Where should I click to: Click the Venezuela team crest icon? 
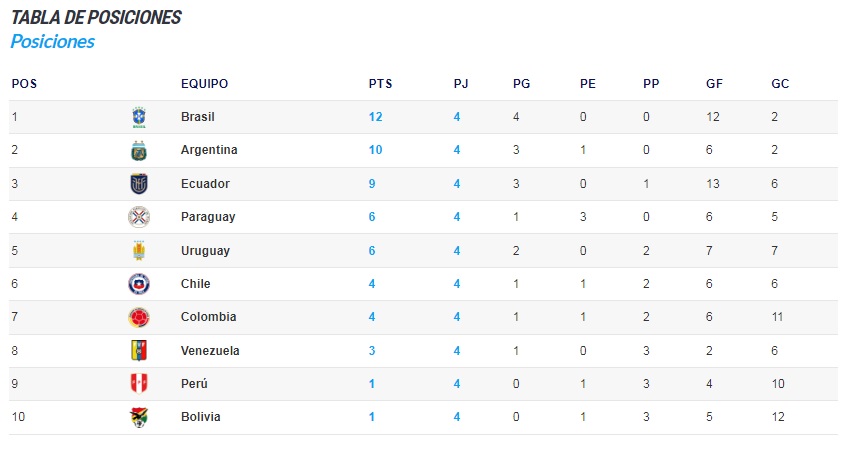tap(139, 351)
